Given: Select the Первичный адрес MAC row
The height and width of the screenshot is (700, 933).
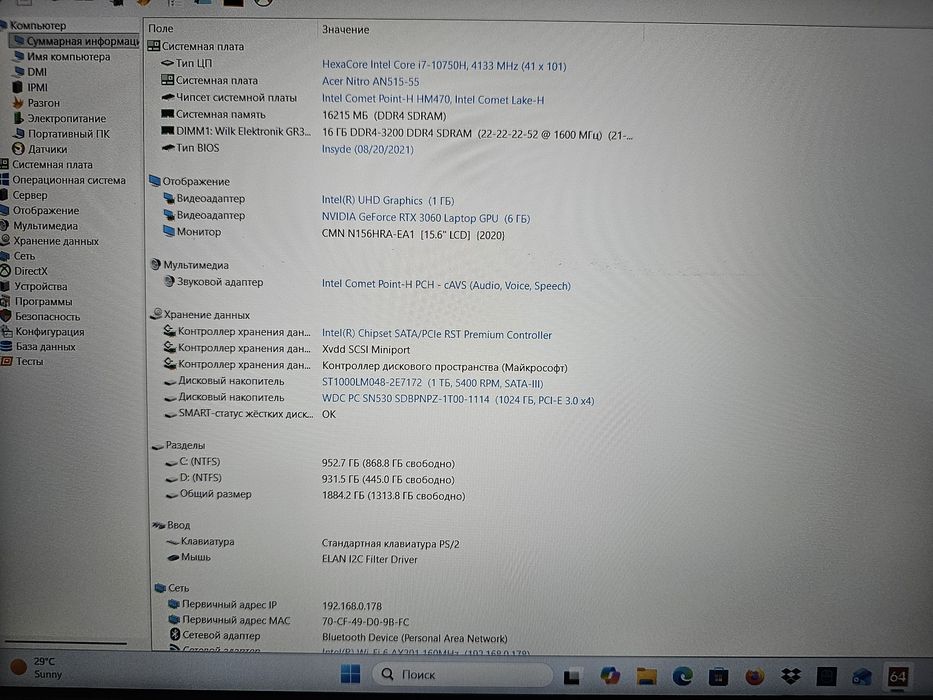Looking at the screenshot, I should (289, 621).
